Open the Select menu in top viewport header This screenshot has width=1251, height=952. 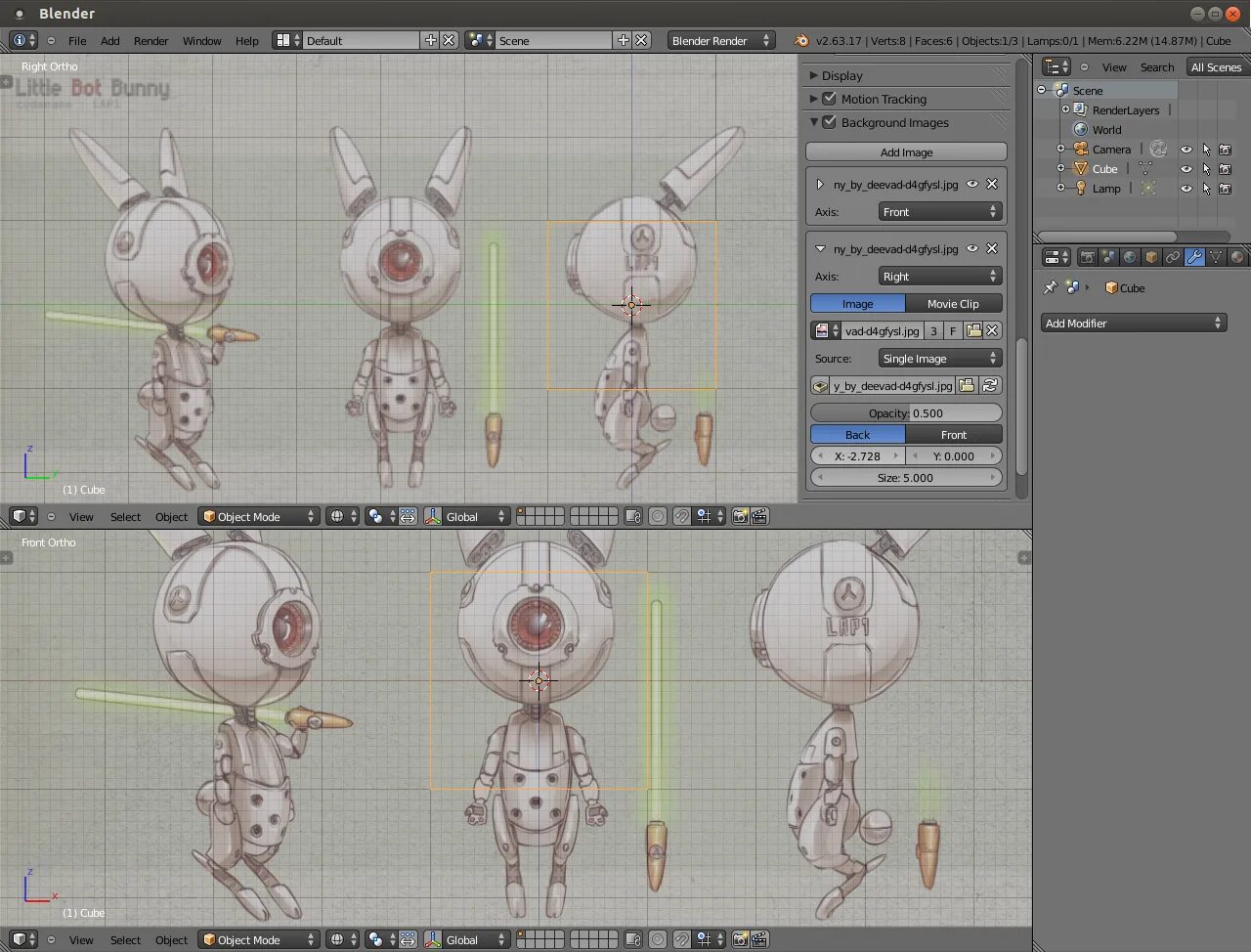coord(125,516)
